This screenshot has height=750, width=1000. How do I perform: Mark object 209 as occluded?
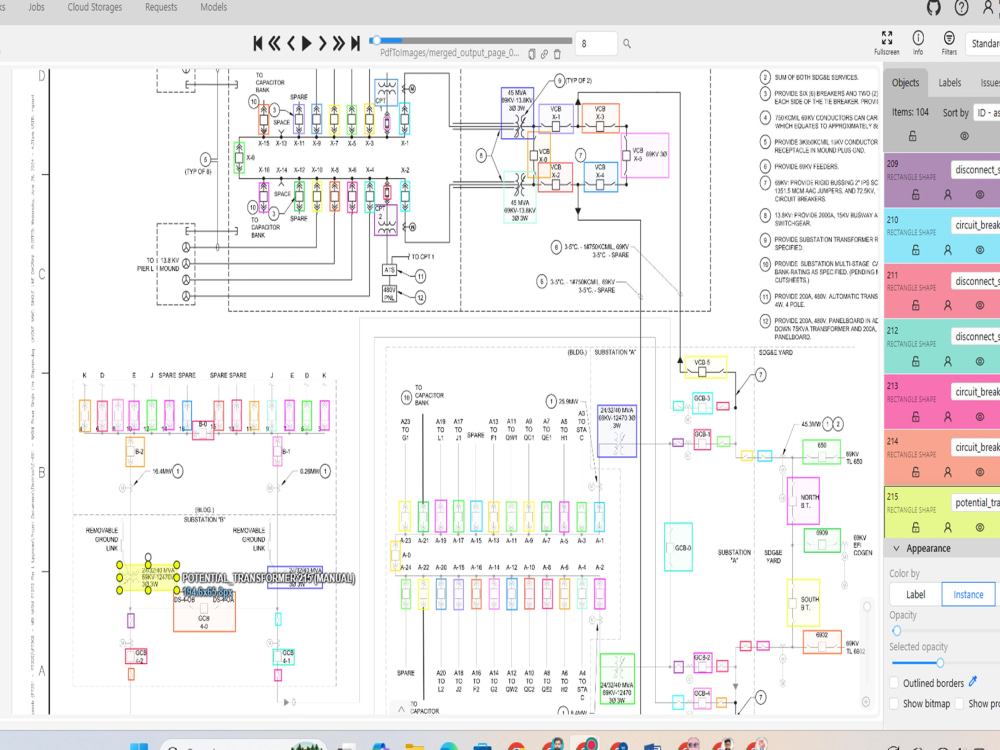[948, 195]
